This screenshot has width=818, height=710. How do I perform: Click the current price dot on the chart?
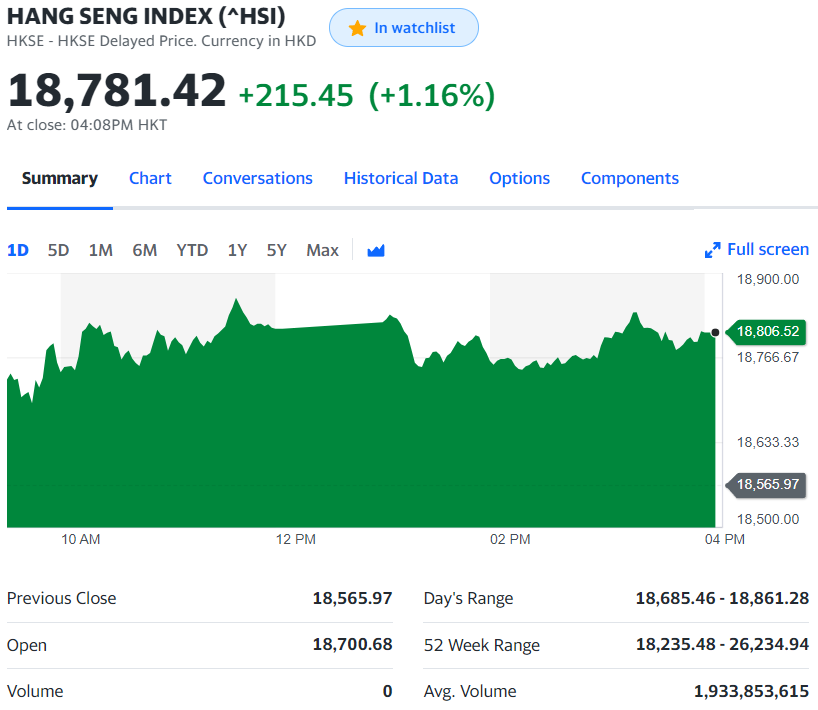(715, 332)
